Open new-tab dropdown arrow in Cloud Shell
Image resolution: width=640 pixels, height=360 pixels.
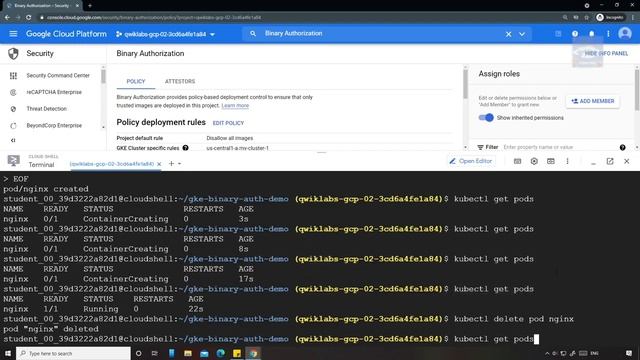pyautogui.click(x=179, y=164)
